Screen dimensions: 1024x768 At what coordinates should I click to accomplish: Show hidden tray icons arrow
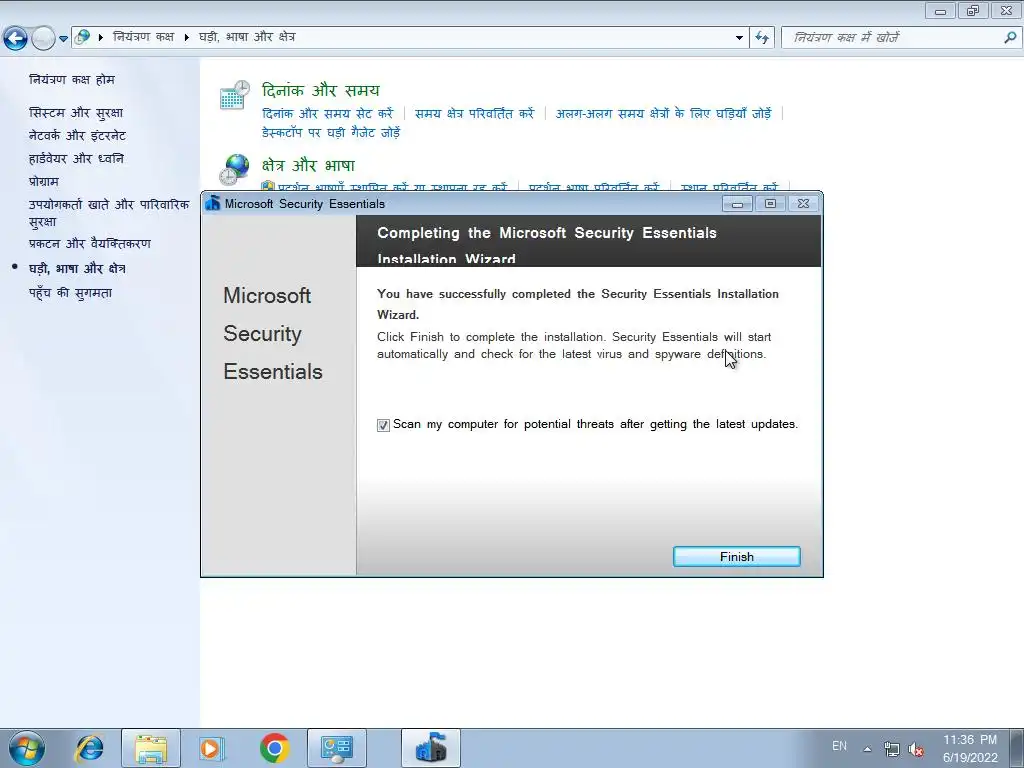tap(867, 749)
